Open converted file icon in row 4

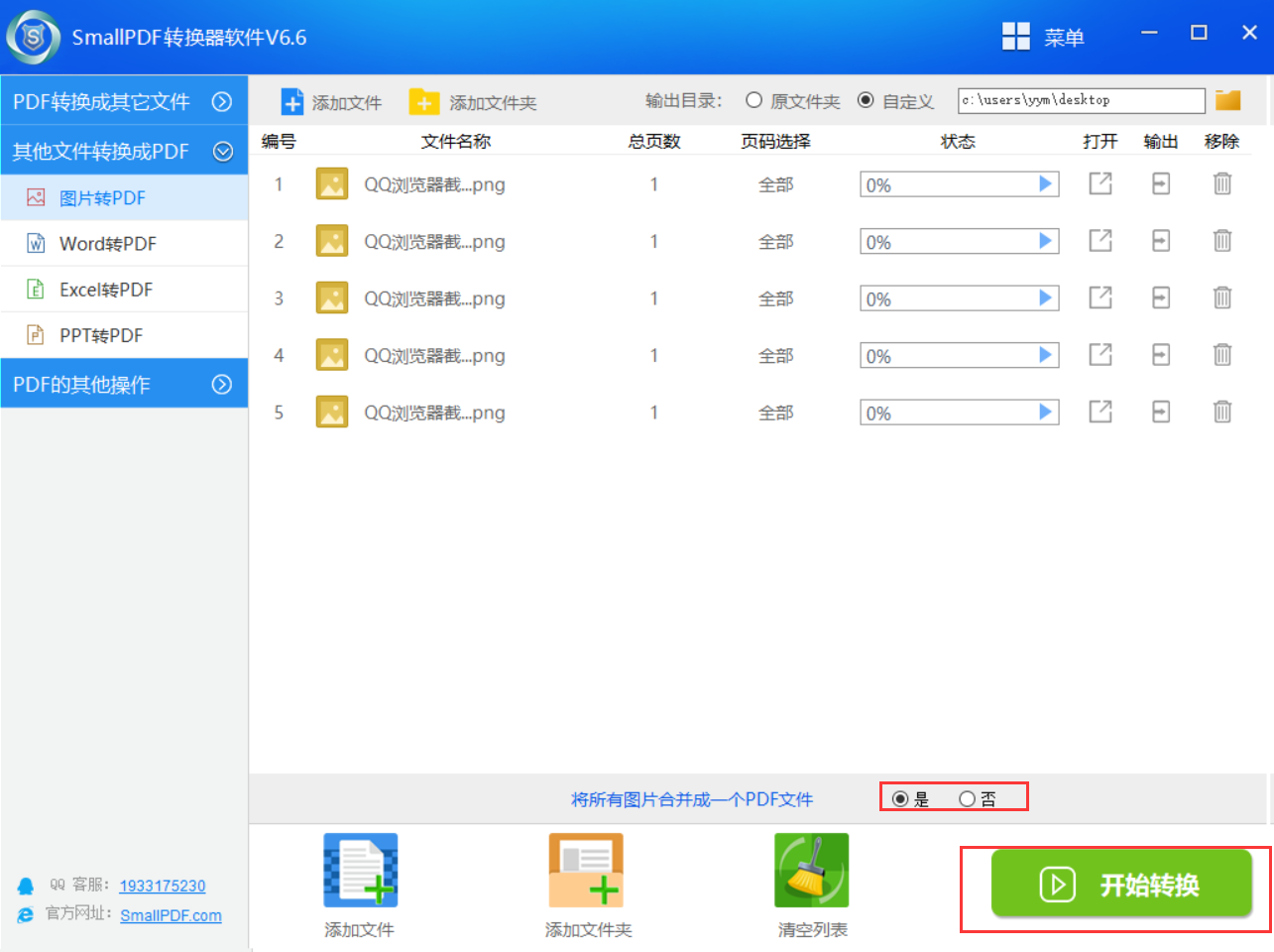[x=1100, y=355]
